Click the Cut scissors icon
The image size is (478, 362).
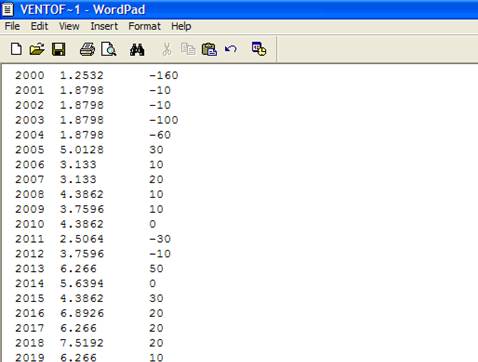pos(167,49)
